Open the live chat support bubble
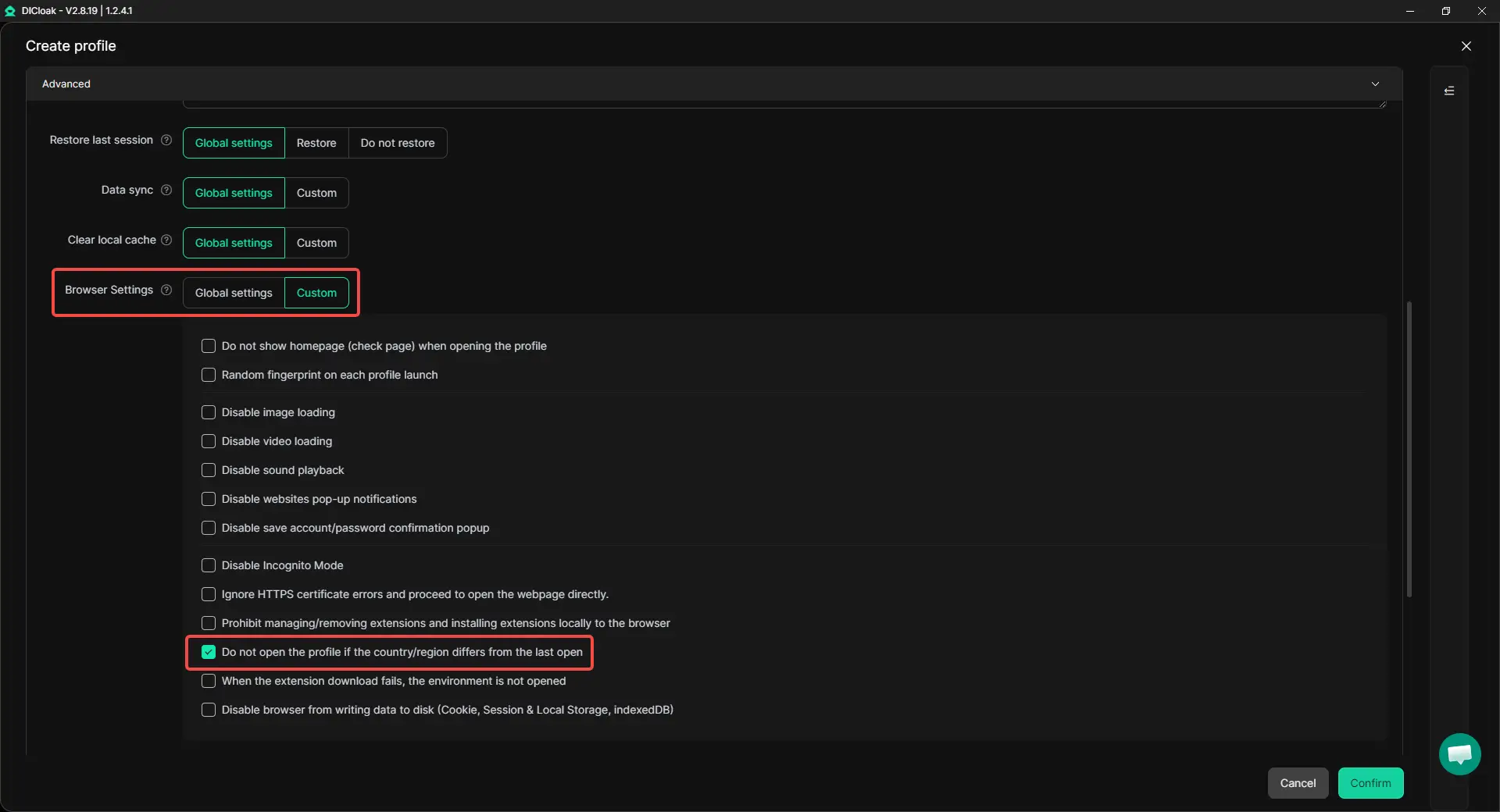This screenshot has height=812, width=1500. pos(1459,754)
